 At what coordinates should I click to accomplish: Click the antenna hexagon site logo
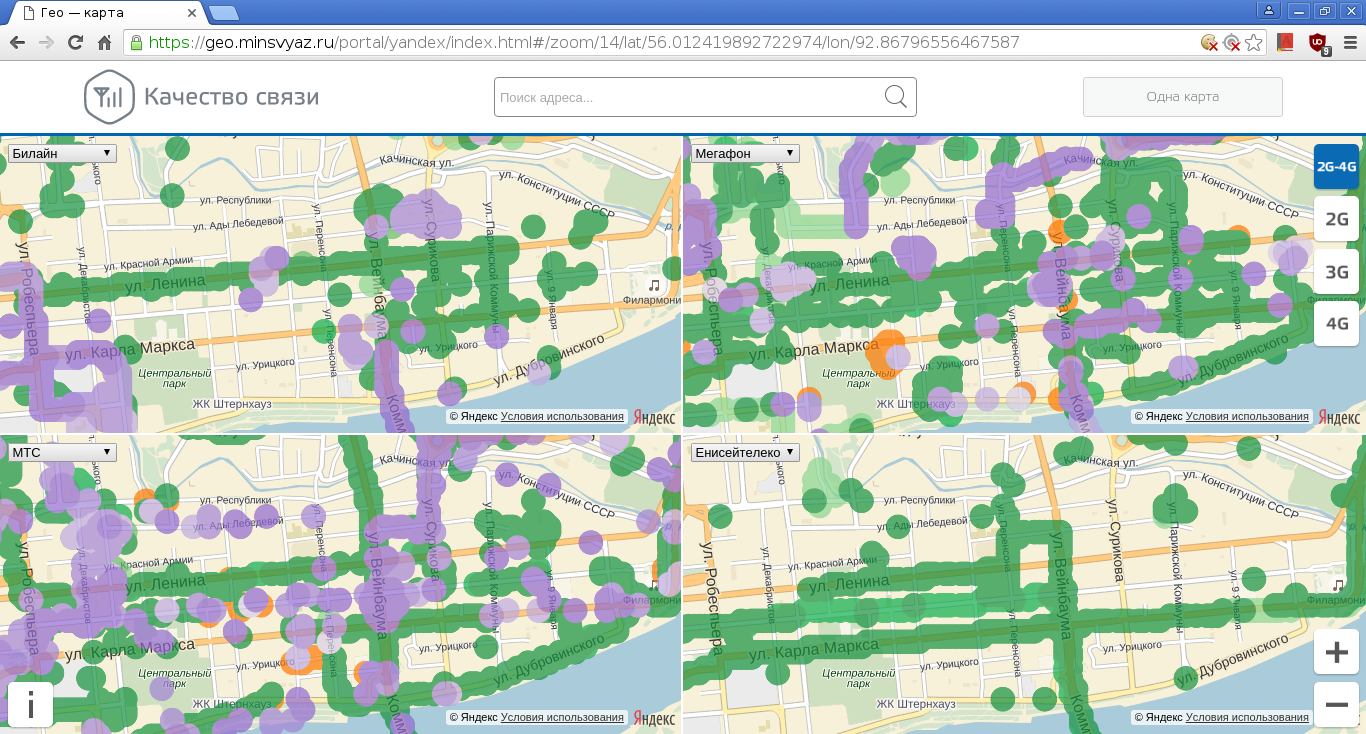tap(109, 97)
